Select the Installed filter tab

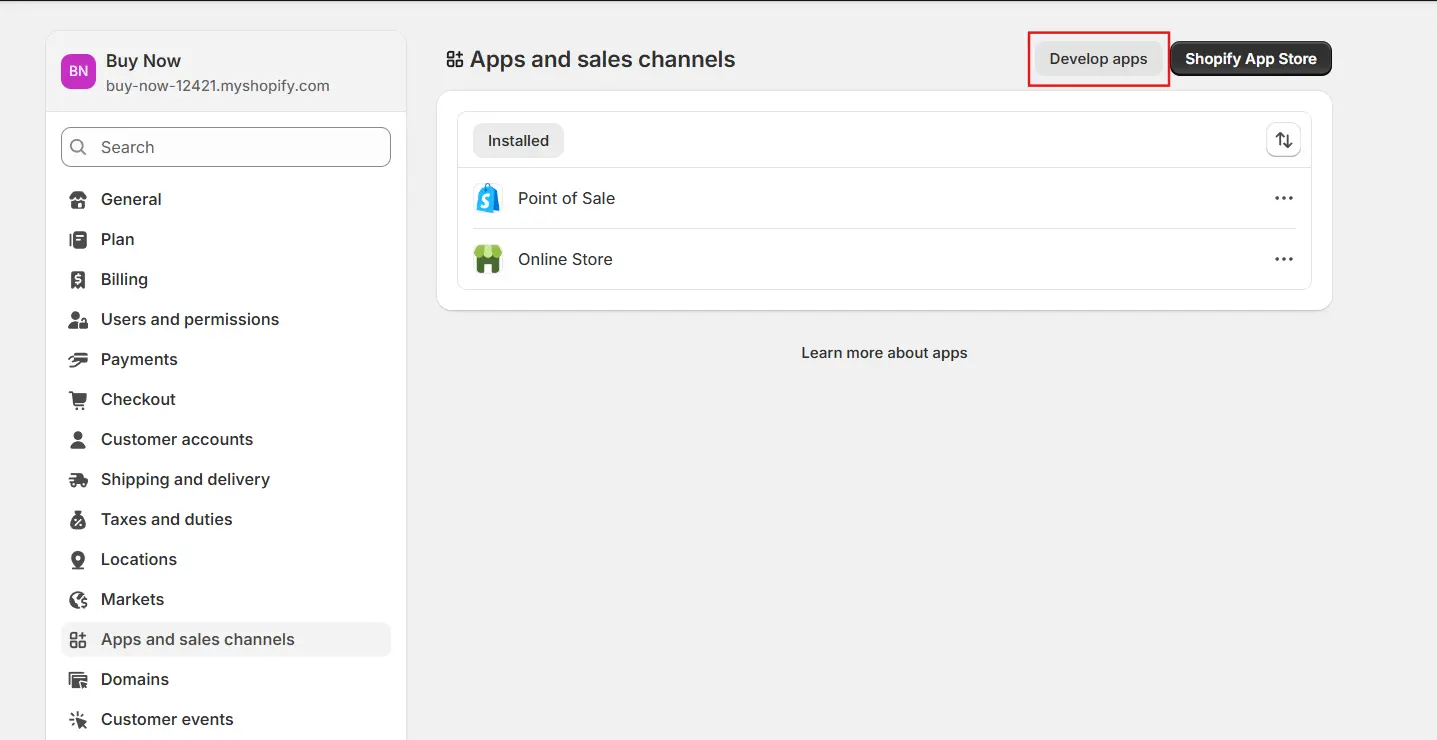click(518, 141)
